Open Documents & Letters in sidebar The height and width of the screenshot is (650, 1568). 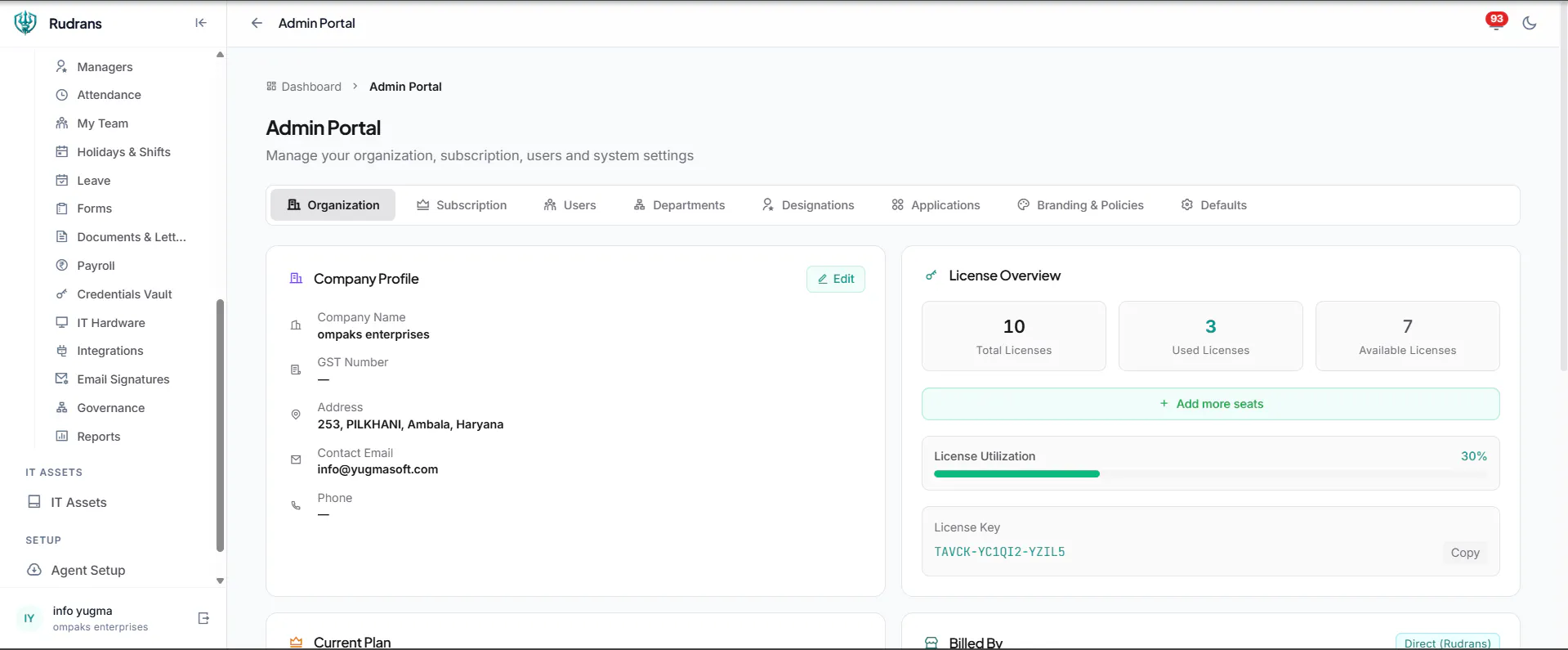click(131, 237)
